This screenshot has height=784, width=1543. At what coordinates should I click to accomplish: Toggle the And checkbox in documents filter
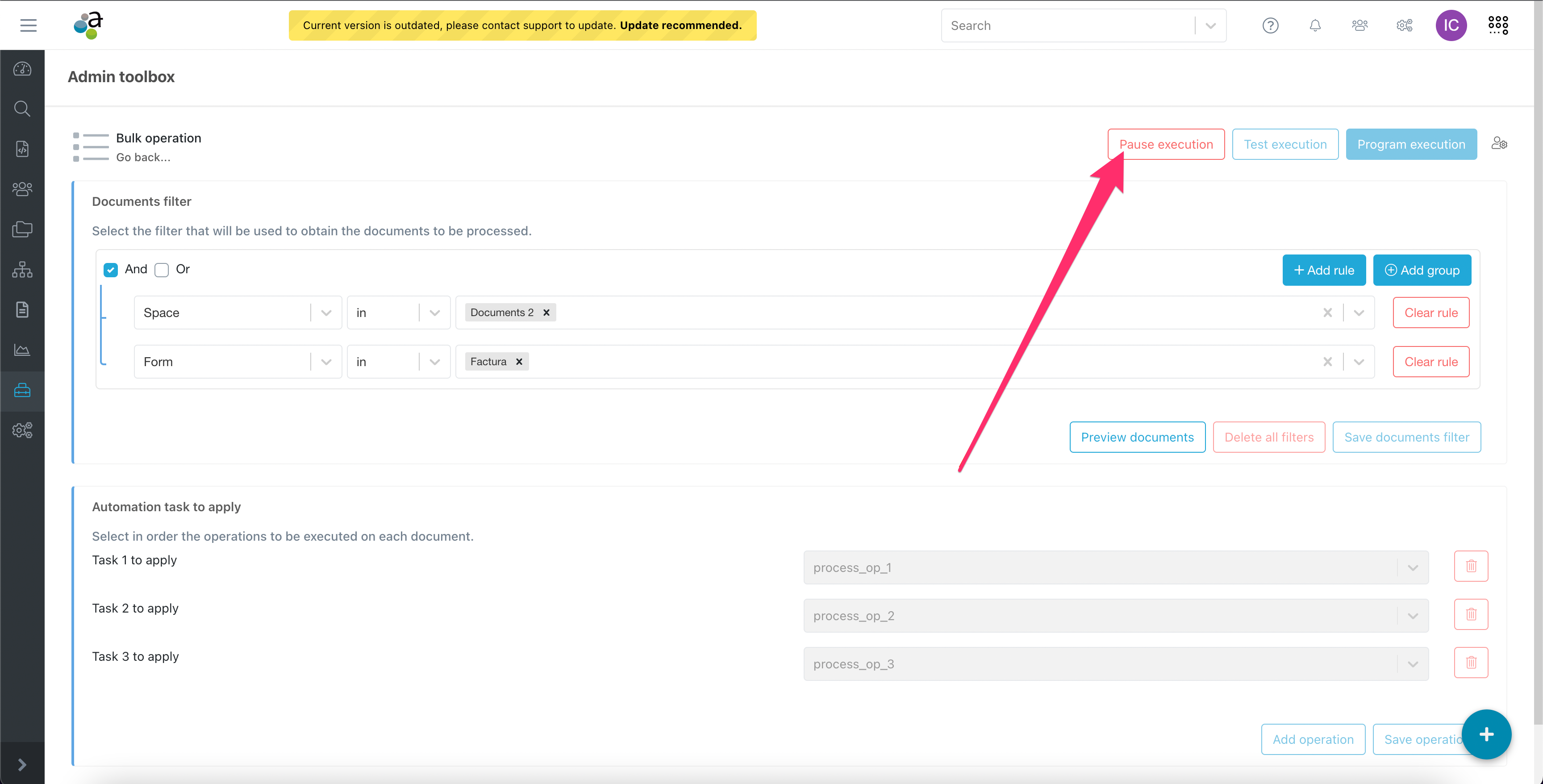(111, 269)
